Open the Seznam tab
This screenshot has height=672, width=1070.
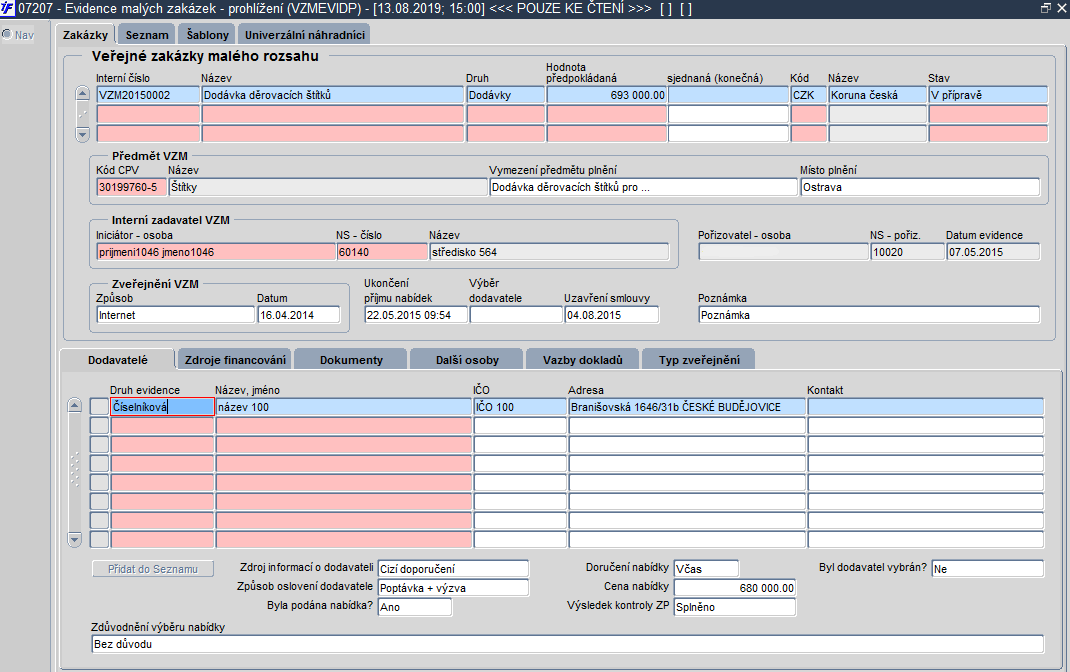tap(147, 35)
